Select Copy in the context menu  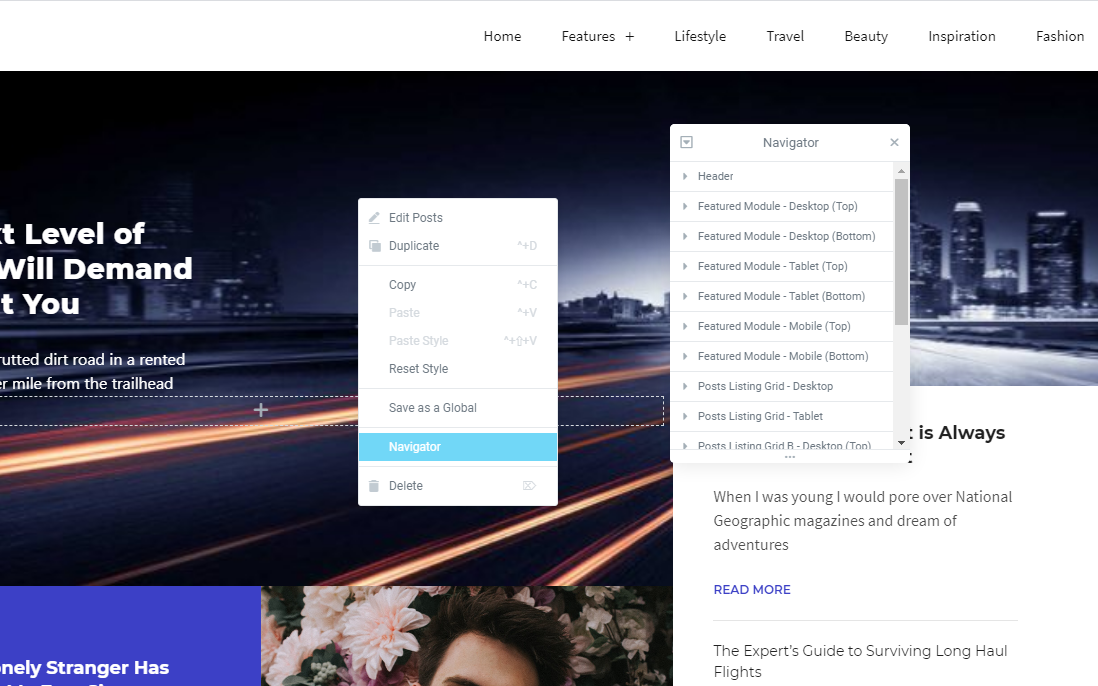(458, 285)
